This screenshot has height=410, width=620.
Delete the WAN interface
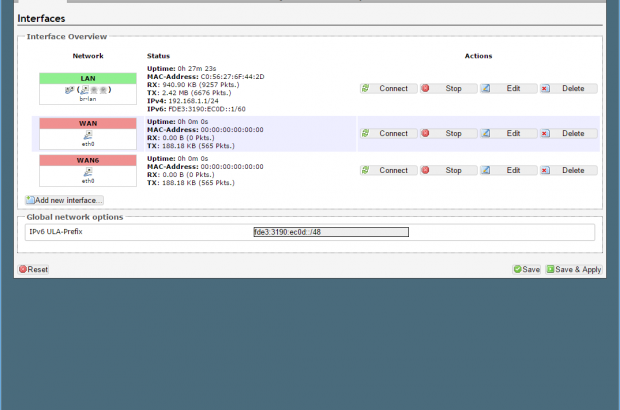567,133
